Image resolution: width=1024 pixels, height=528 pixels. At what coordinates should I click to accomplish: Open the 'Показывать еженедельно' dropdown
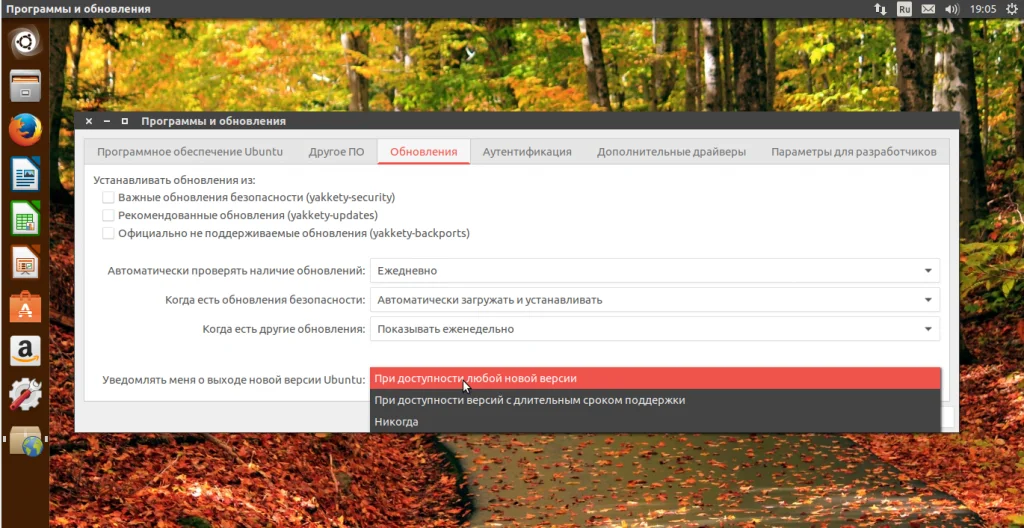click(x=654, y=329)
